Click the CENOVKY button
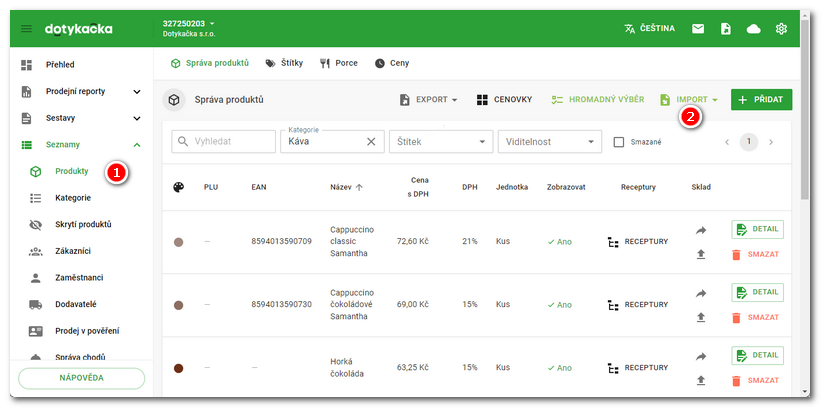This screenshot has width=821, height=408. [505, 100]
